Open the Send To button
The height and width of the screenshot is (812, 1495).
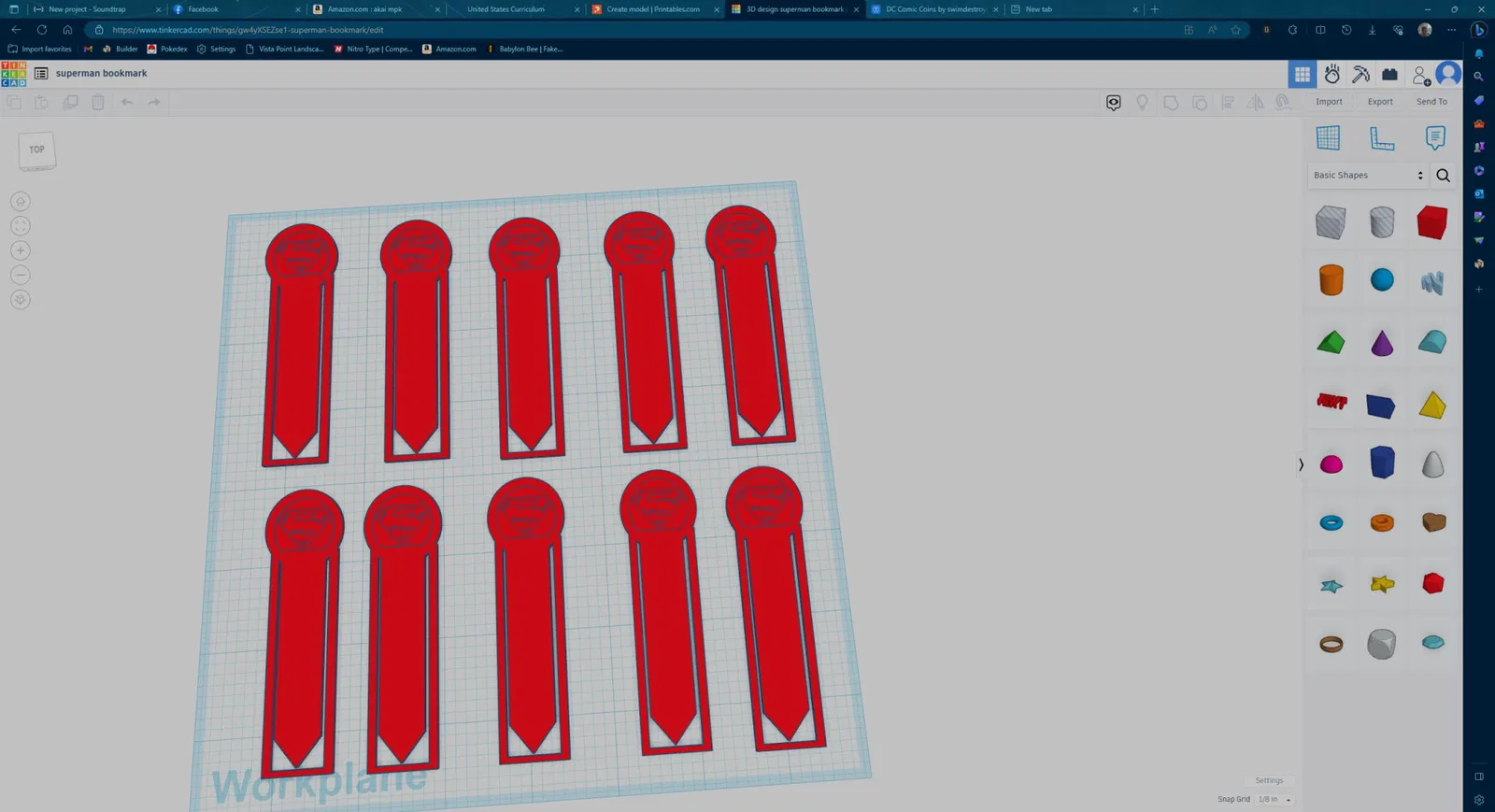pos(1431,102)
